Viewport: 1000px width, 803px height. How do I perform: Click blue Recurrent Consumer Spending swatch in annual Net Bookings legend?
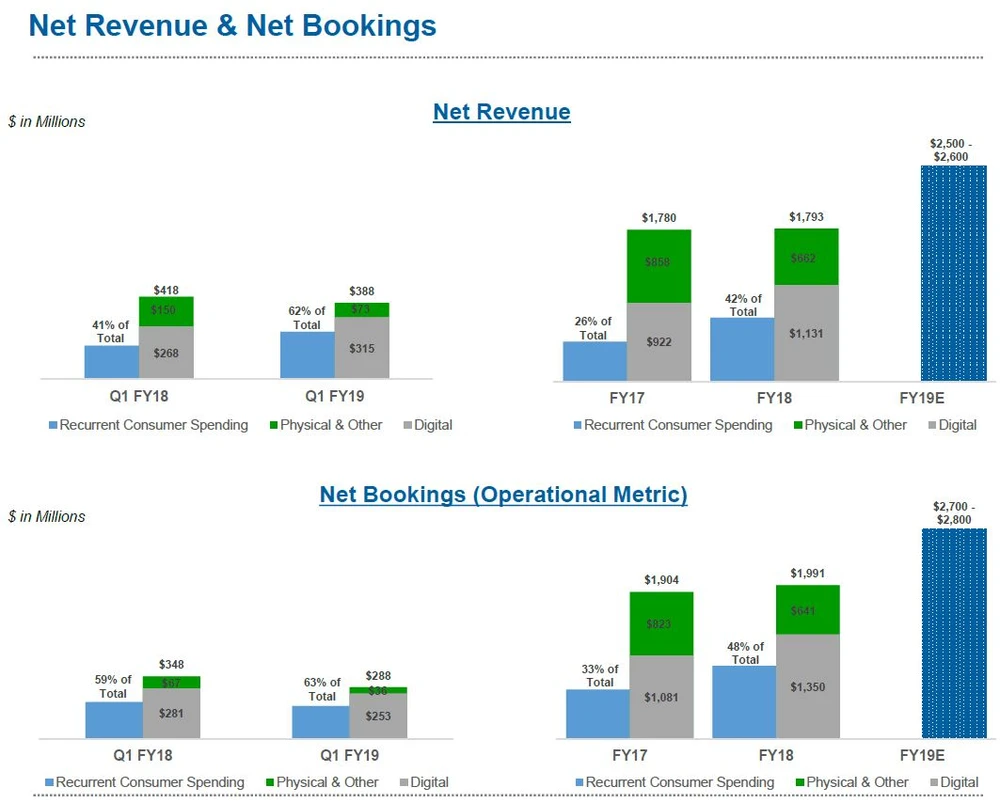click(578, 783)
